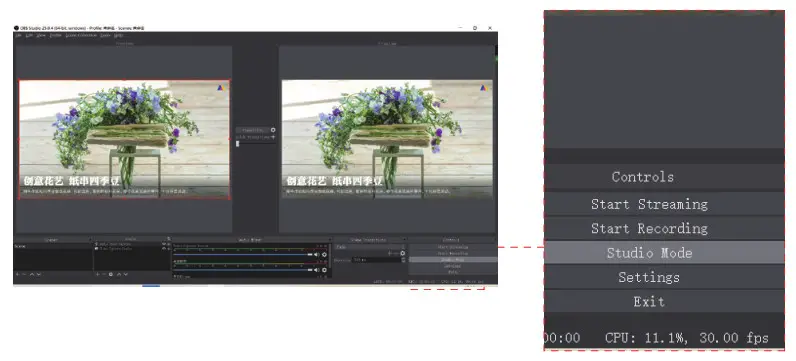This screenshot has height=361, width=796.
Task: Click the Duration field stepper arrows
Action: click(403, 260)
